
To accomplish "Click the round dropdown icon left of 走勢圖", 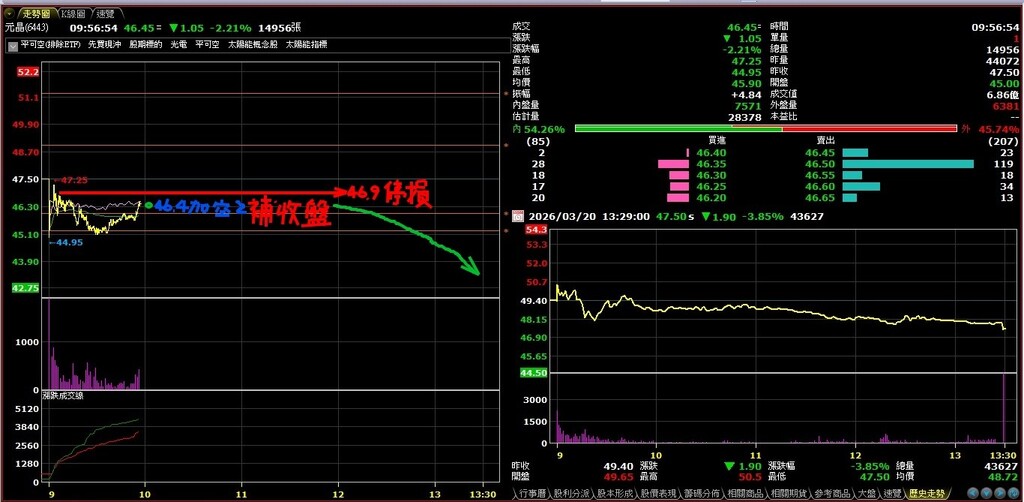I will 11,14.
